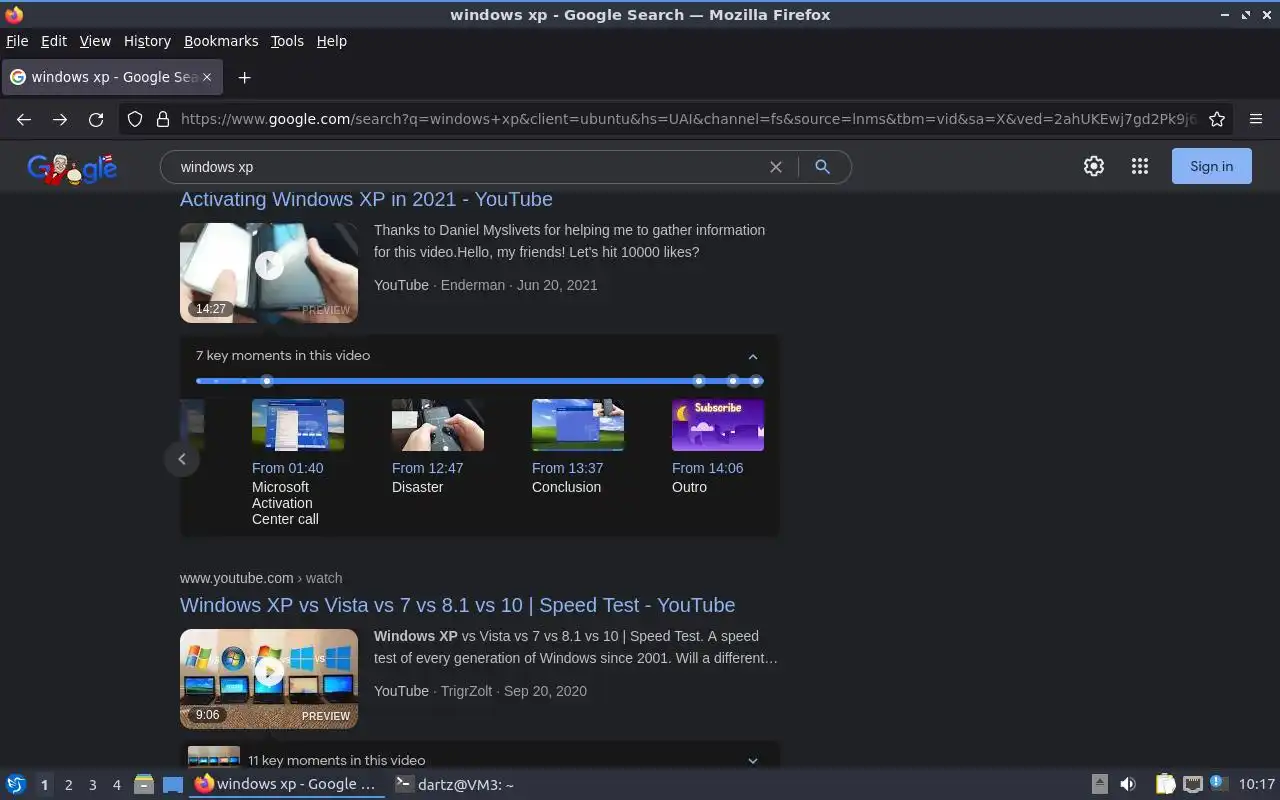This screenshot has width=1280, height=800.
Task: Jump to key moment From 12:47
Action: pyautogui.click(x=427, y=468)
